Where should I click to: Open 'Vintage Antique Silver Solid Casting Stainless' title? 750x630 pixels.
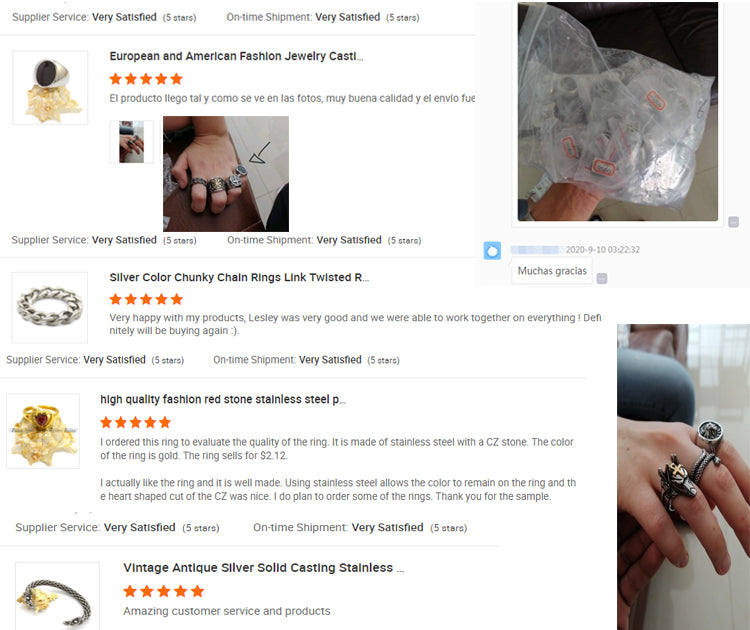click(264, 568)
